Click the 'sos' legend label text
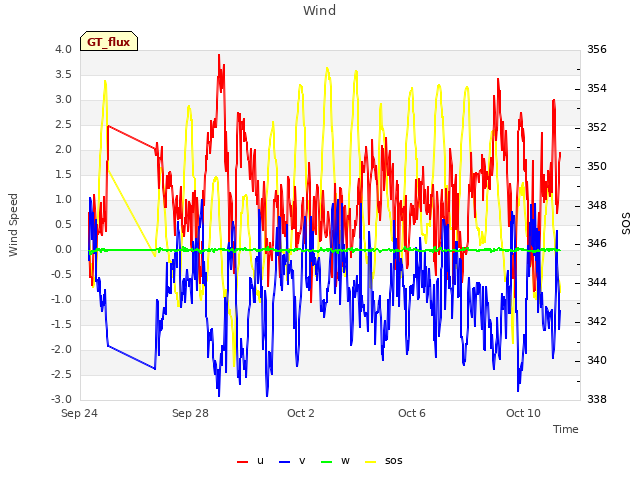This screenshot has height=480, width=640. [x=393, y=461]
